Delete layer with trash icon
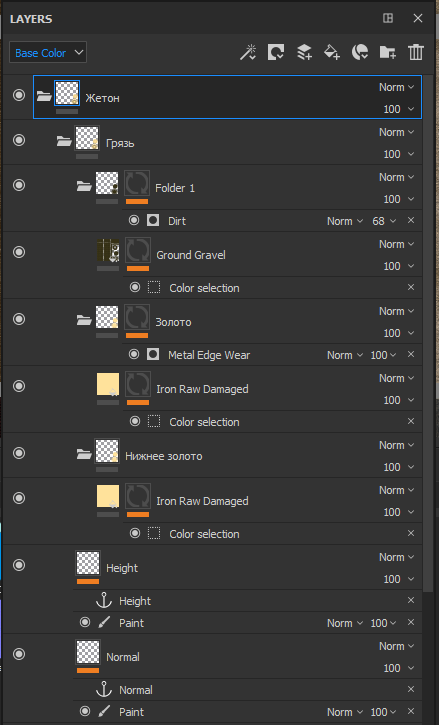 [x=415, y=52]
